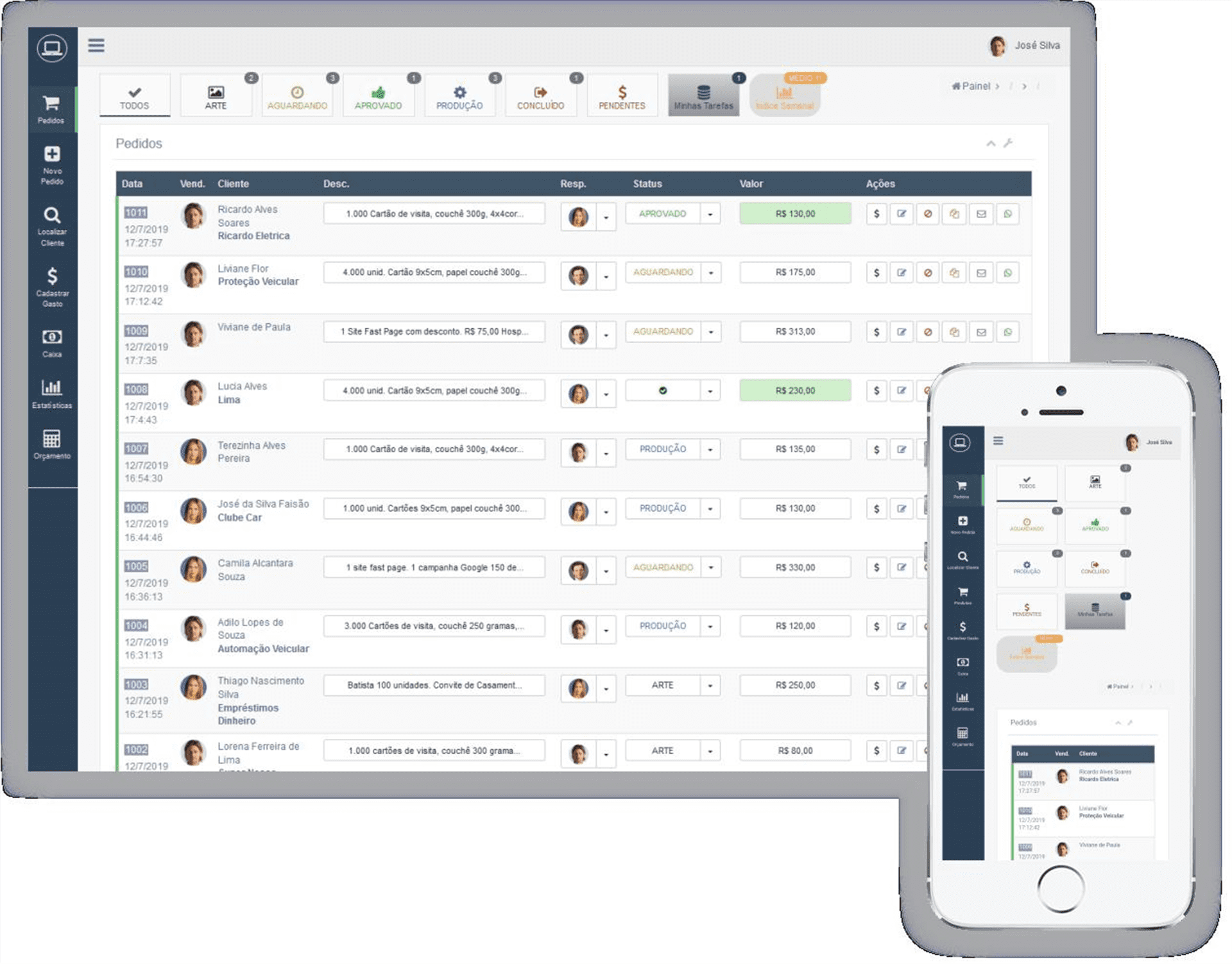Click the Minhas Tarefas button
Viewport: 1232px width, 964px height.
704,96
